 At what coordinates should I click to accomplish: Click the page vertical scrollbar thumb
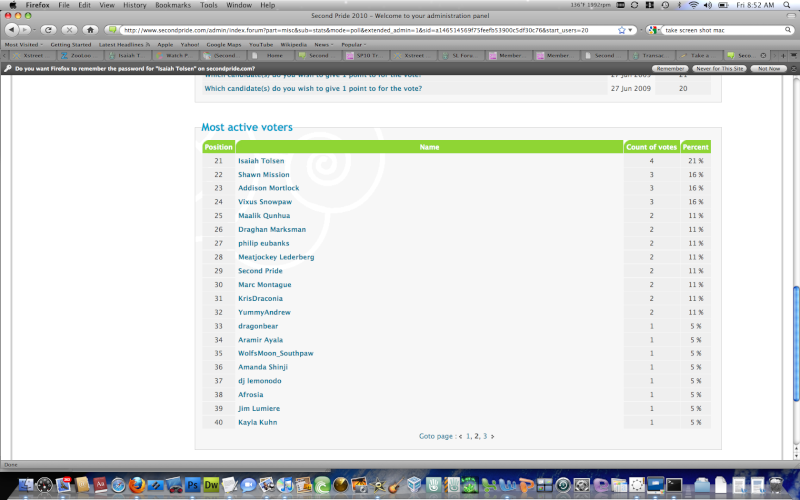coord(796,343)
